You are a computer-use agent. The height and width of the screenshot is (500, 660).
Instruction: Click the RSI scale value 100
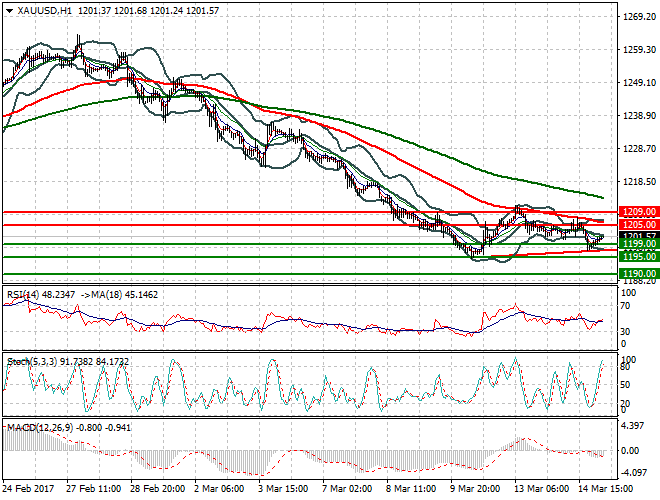(628, 292)
